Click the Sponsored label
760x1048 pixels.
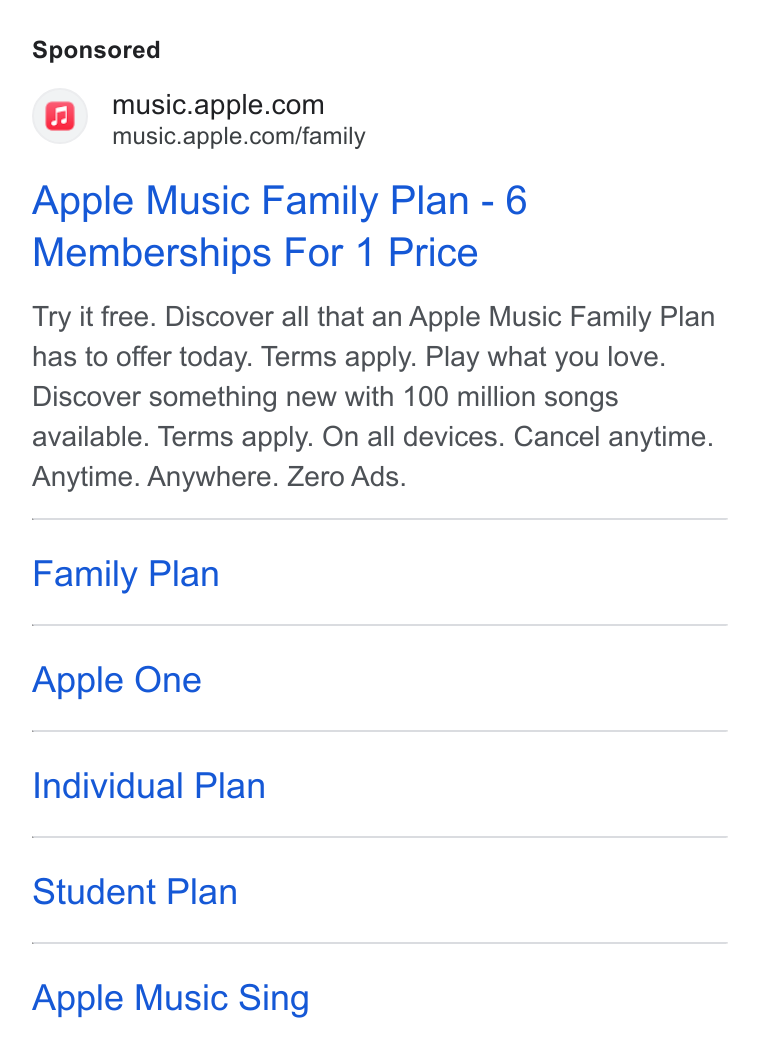click(96, 50)
